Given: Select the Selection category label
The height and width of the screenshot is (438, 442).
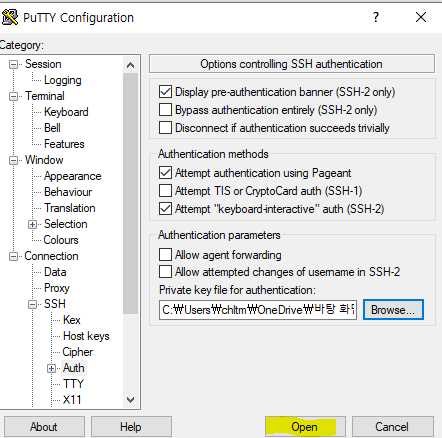Looking at the screenshot, I should [x=66, y=224].
